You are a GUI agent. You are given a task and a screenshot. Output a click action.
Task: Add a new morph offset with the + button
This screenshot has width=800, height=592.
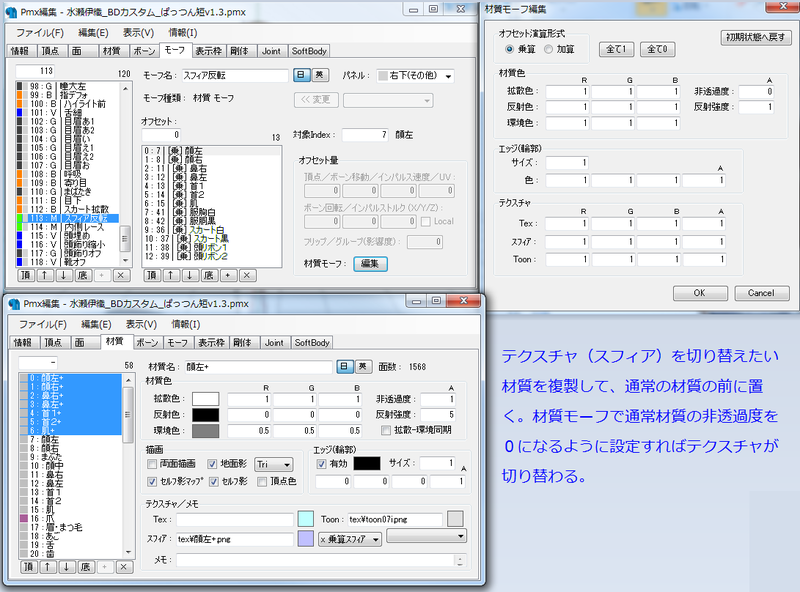coord(227,275)
